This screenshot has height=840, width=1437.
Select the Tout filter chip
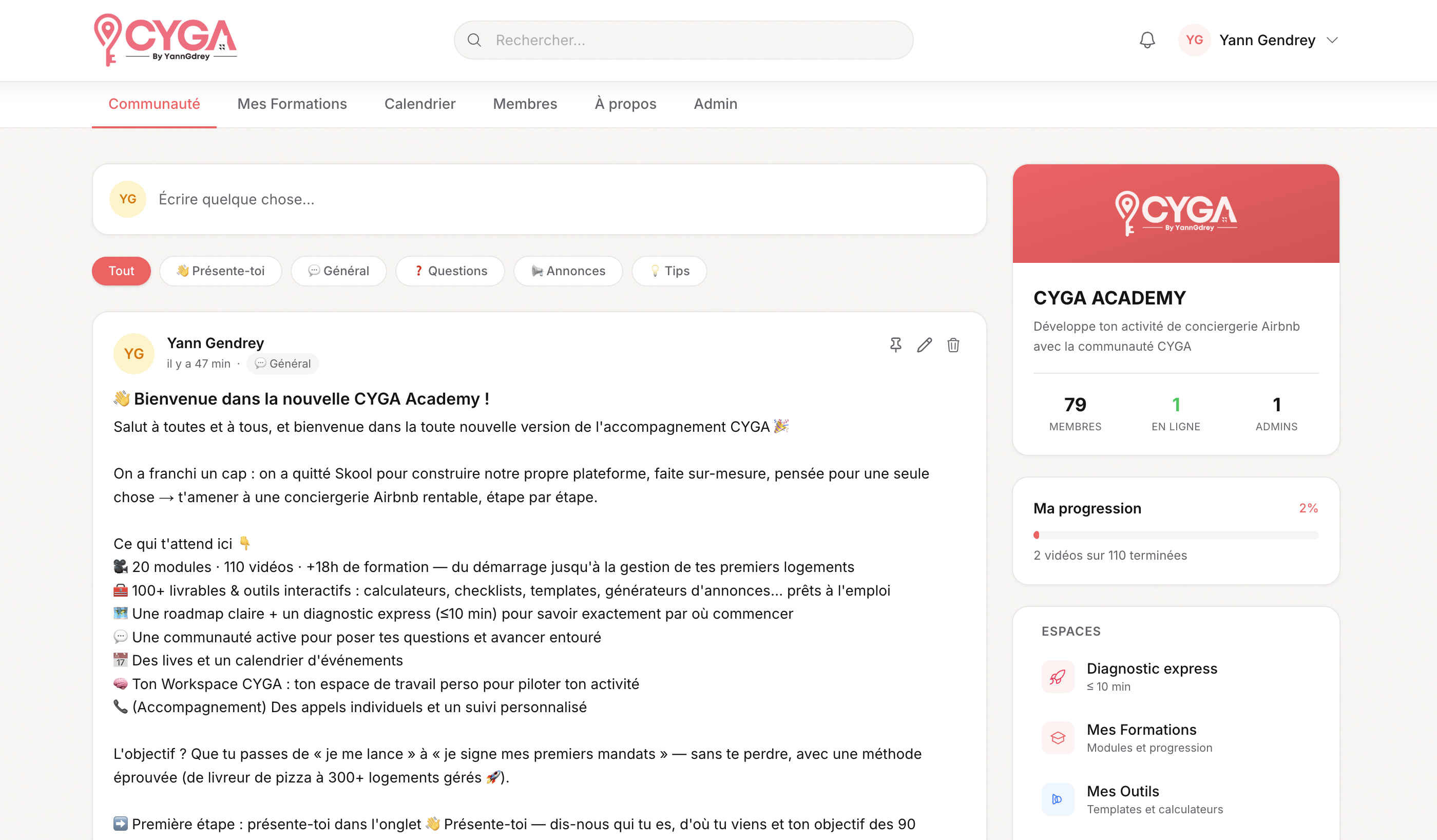pos(122,271)
